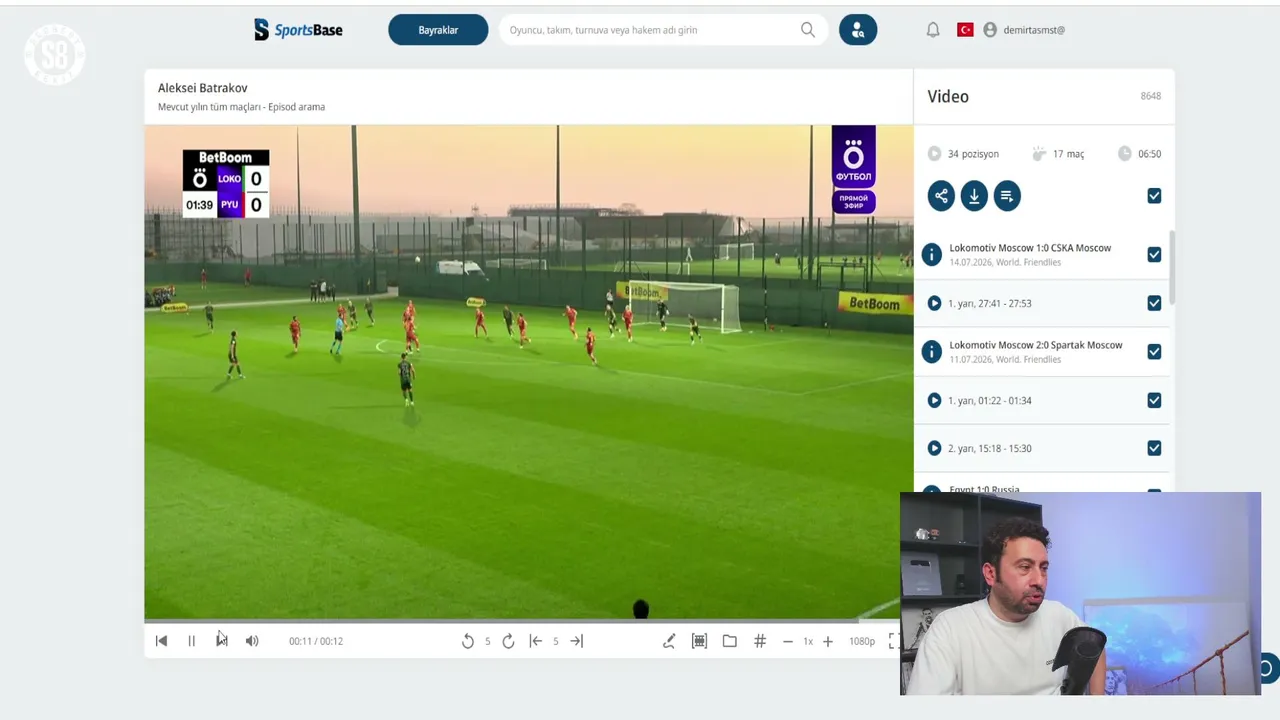Click the '17 maç' match count
The image size is (1280, 720).
1068,154
